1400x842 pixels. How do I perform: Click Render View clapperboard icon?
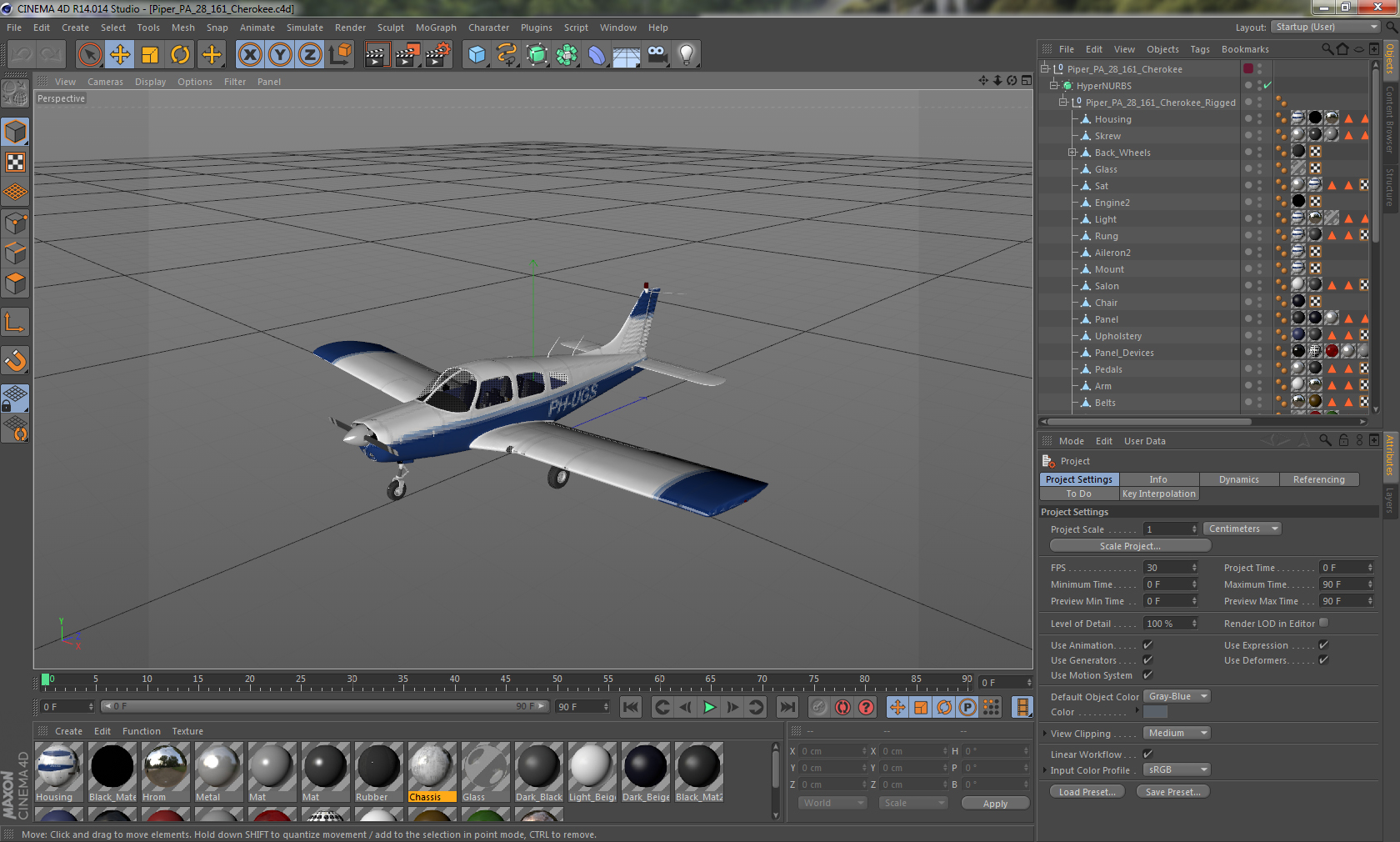click(377, 55)
